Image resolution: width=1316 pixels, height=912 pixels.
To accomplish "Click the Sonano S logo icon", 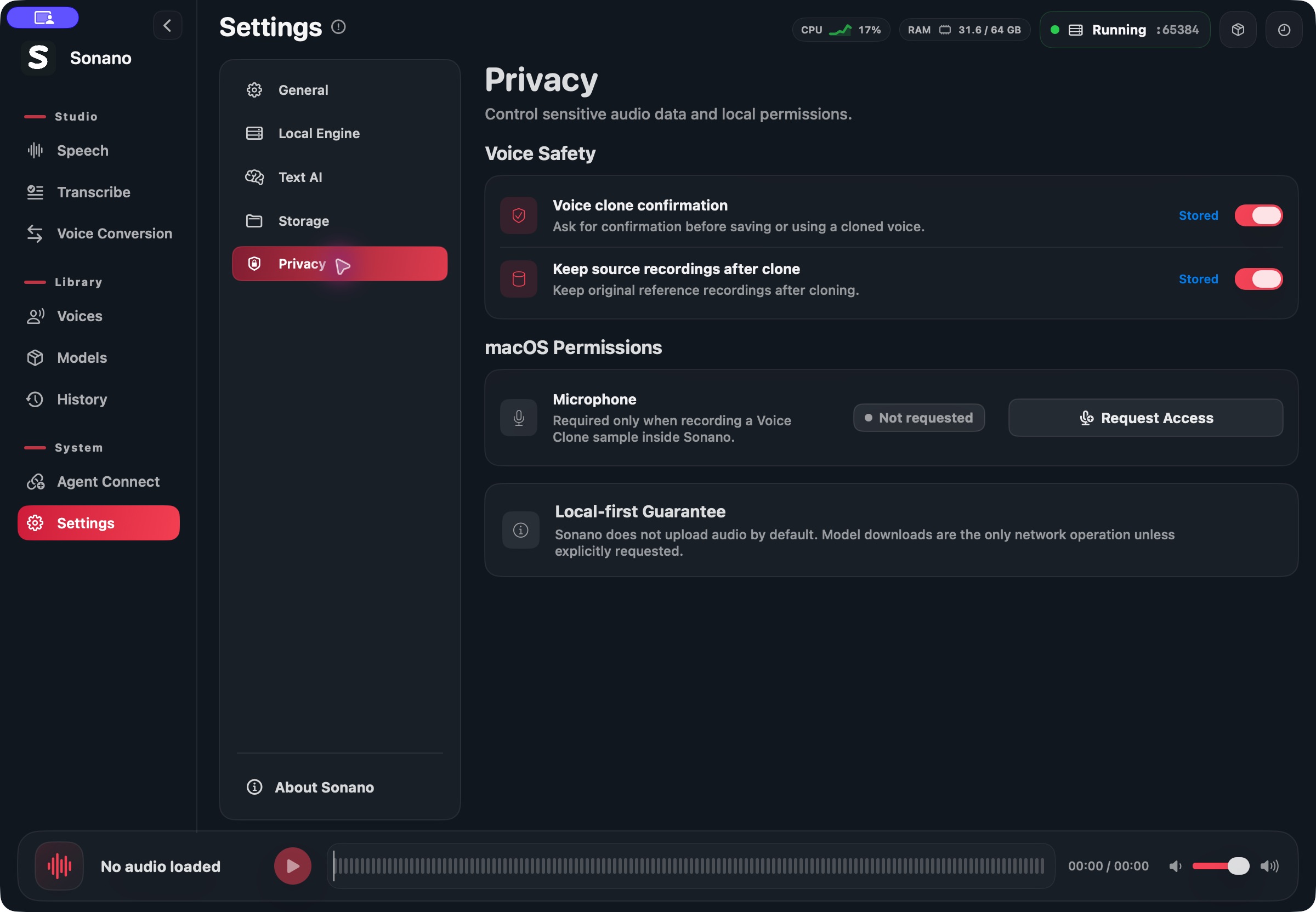I will 38,58.
